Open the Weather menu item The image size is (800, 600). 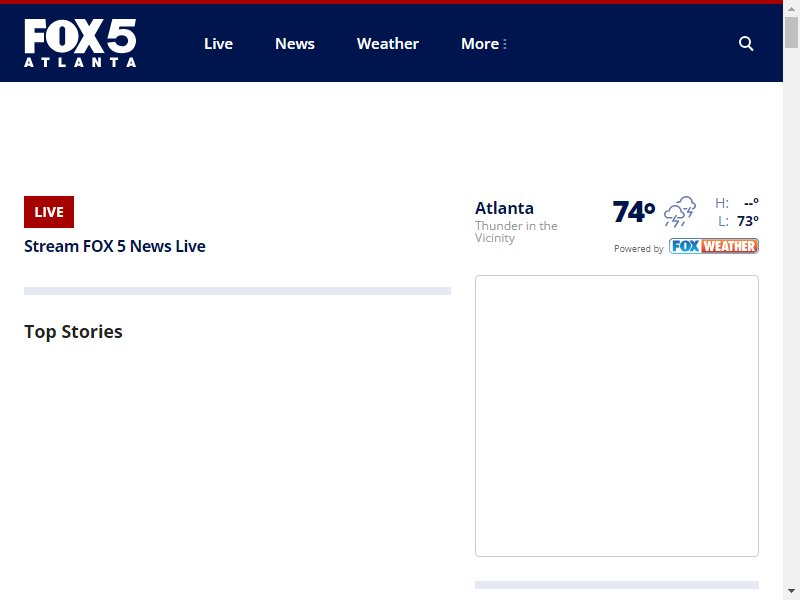coord(388,43)
